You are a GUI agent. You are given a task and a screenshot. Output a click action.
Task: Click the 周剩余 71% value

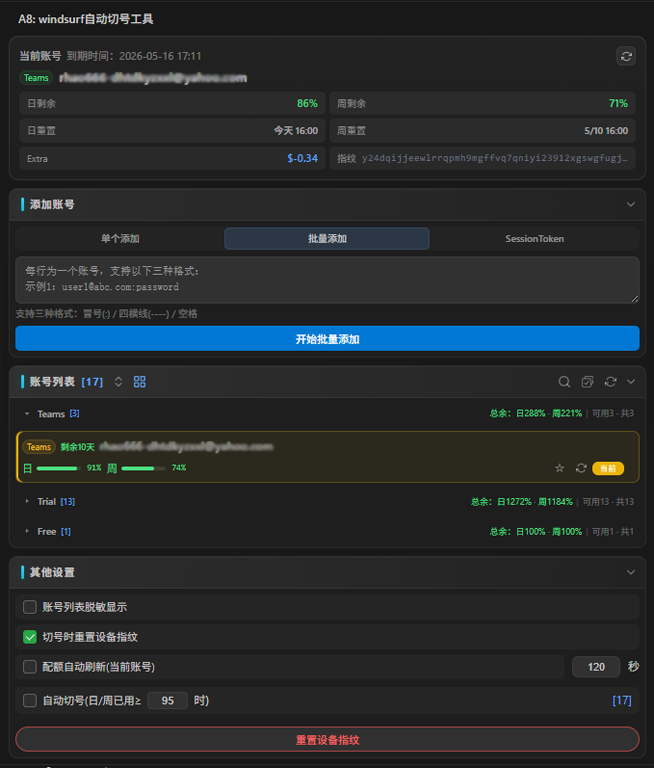click(x=618, y=103)
